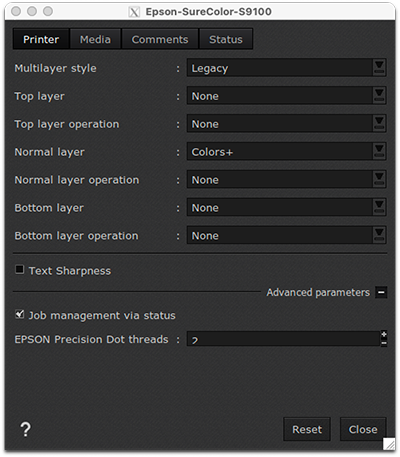Increase Precision Dot threads with plus stepper
Viewport: 400px width, 457px height.
point(384,334)
